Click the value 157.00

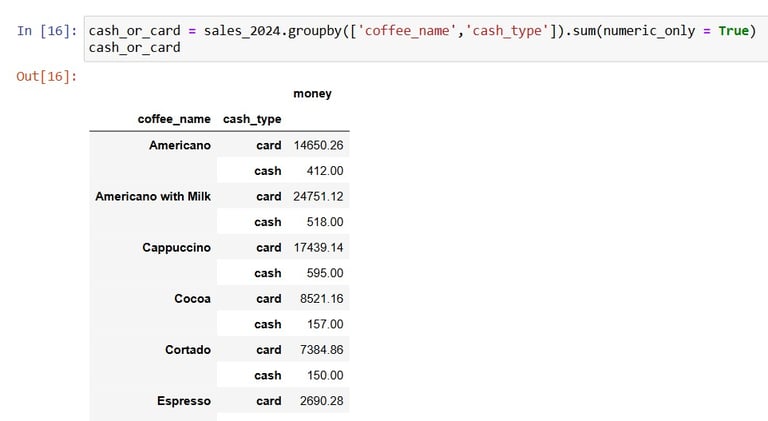(325, 324)
